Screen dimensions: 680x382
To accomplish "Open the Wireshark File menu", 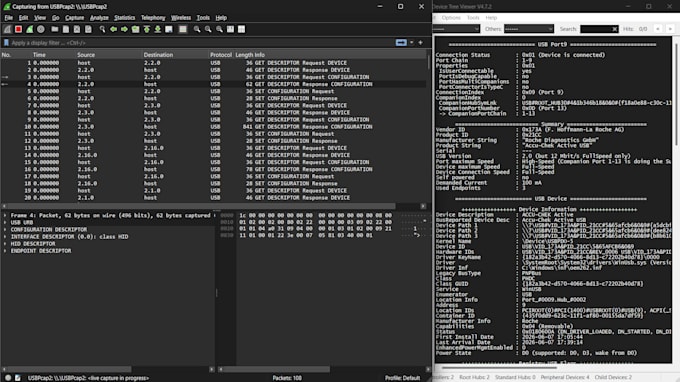I will point(9,18).
